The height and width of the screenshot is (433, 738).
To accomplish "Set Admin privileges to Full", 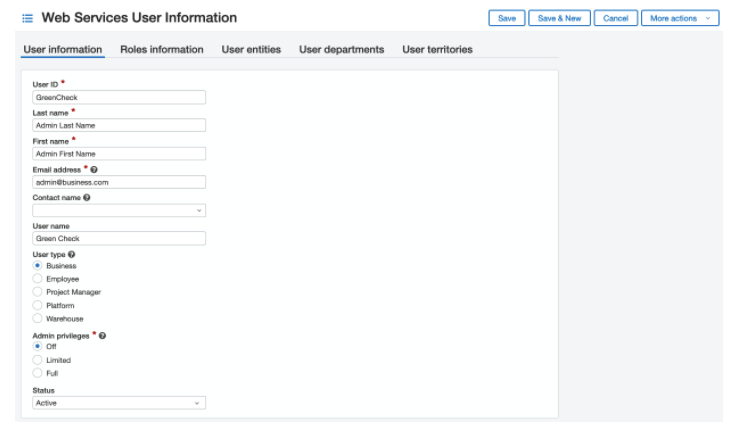I will [x=38, y=373].
